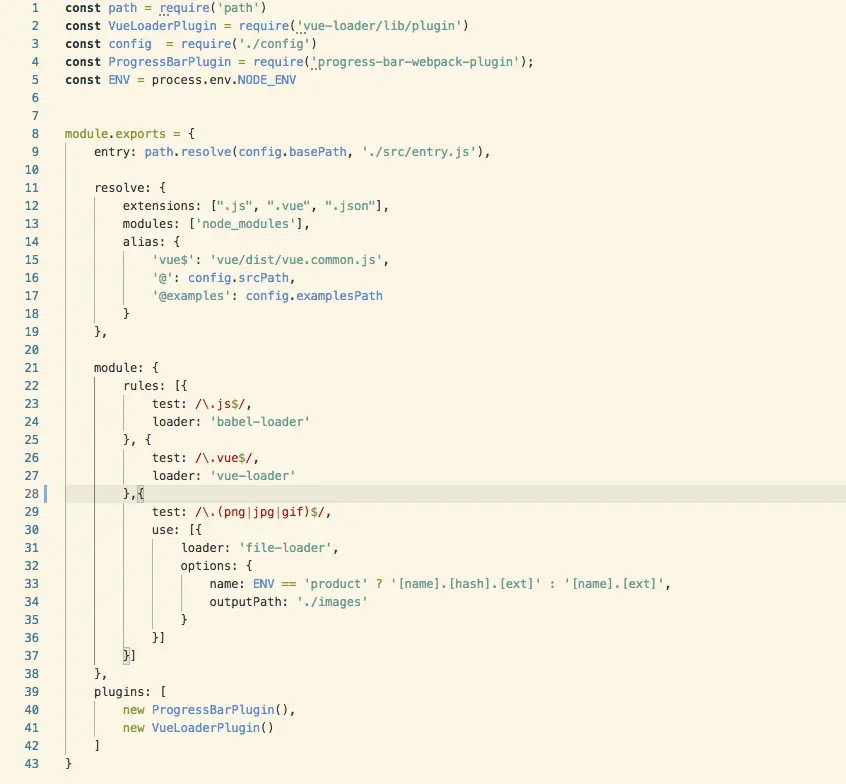
Task: Click '@examples' string on line 17
Action: point(192,296)
